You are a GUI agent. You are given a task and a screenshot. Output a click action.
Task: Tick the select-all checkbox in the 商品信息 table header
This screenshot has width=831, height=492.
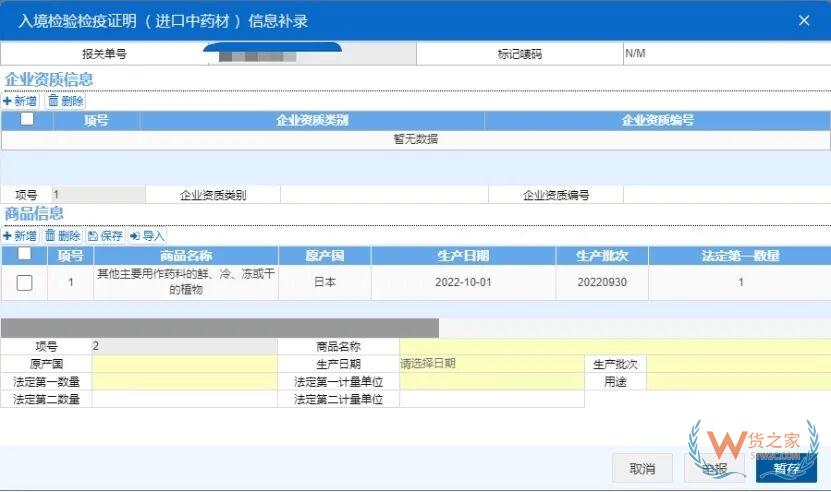click(24, 253)
